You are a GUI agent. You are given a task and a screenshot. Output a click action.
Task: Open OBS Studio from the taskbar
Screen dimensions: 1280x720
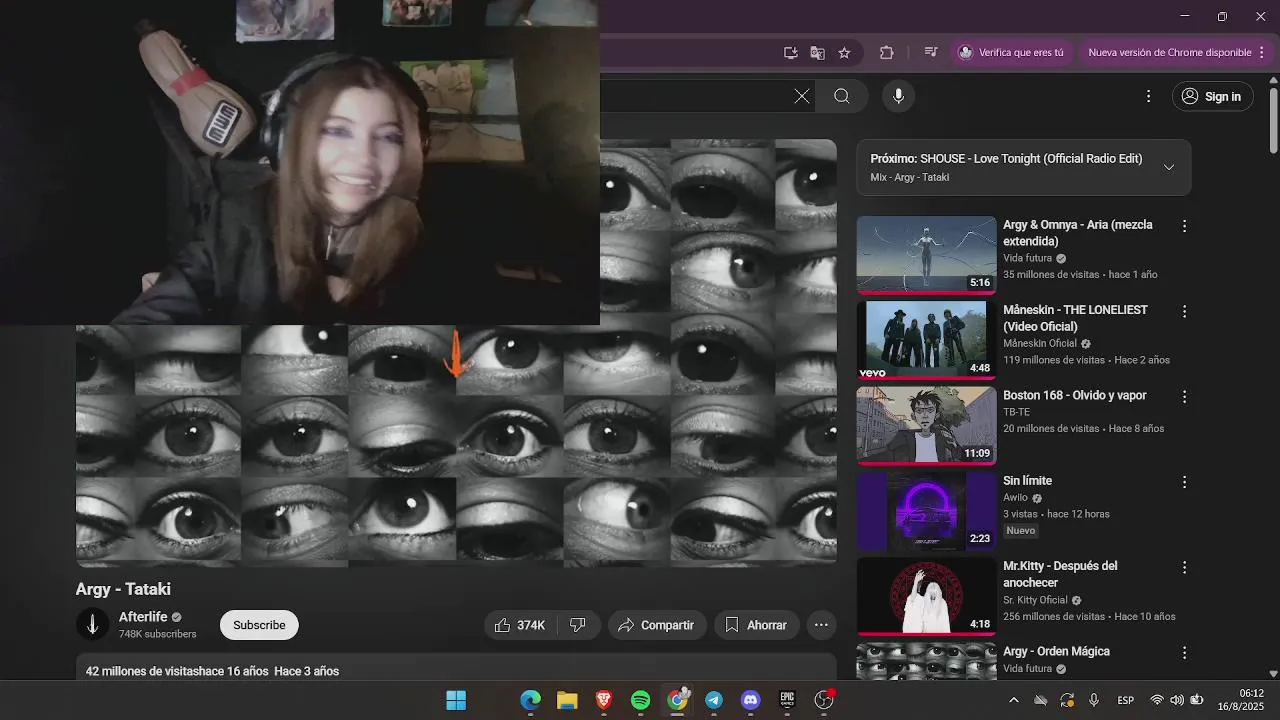click(824, 700)
